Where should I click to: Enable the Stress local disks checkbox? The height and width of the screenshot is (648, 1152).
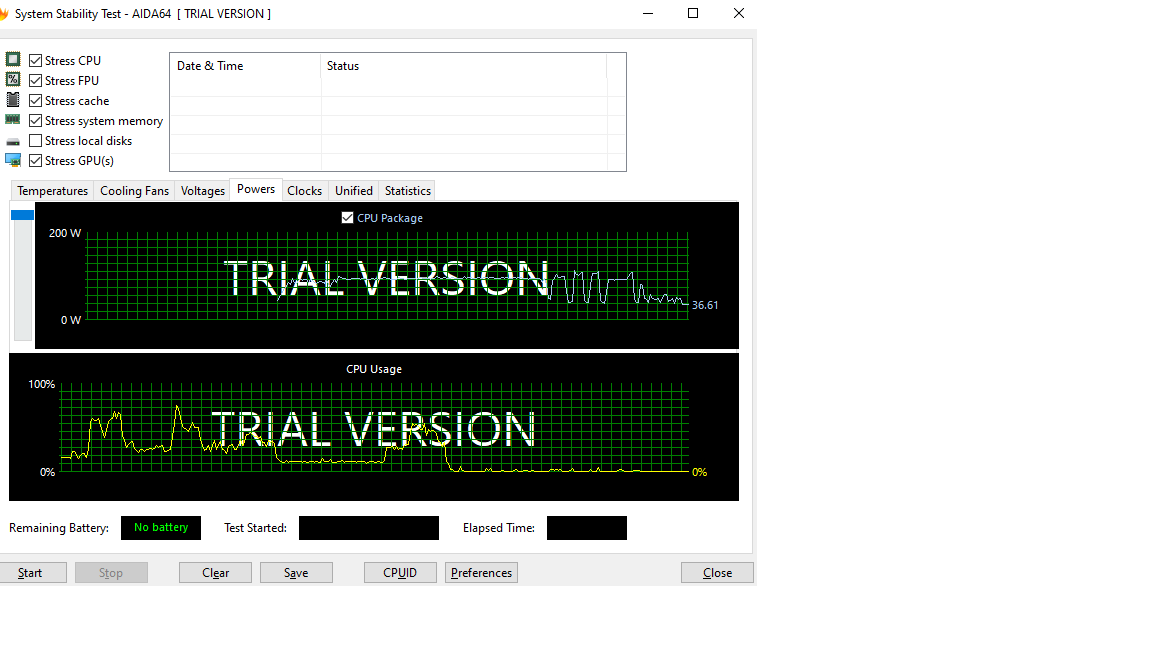click(x=35, y=140)
